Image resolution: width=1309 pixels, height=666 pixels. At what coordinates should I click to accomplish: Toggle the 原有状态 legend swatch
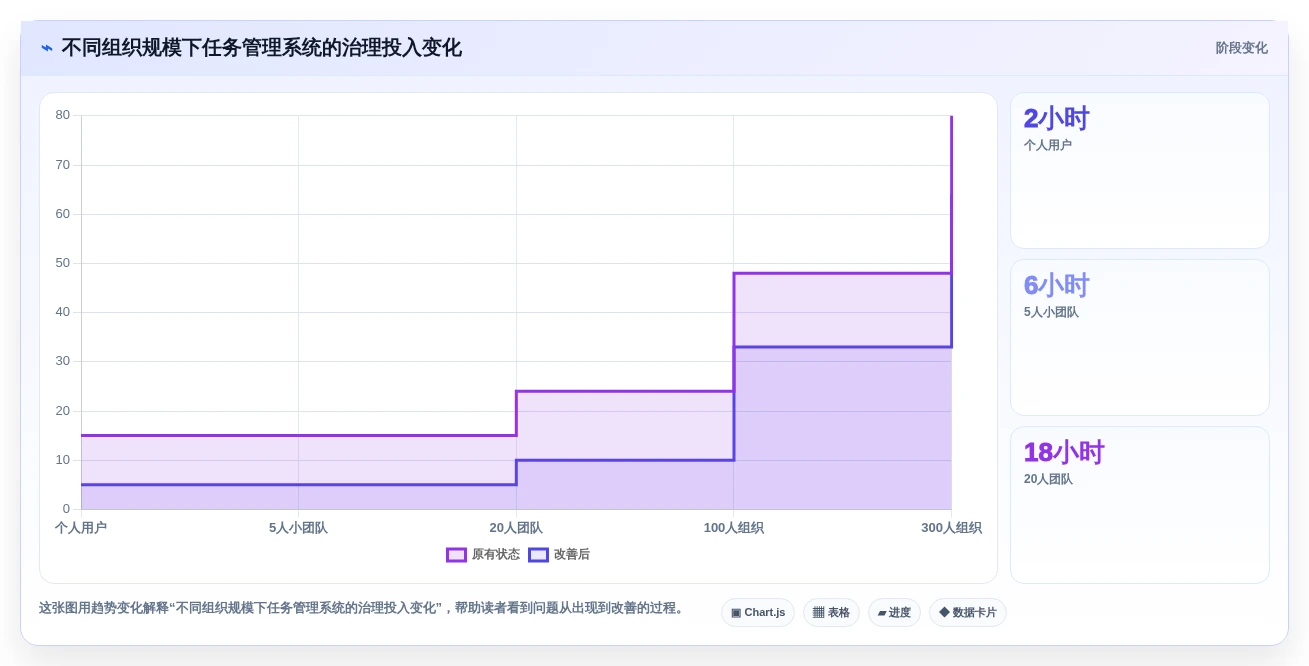(x=456, y=555)
